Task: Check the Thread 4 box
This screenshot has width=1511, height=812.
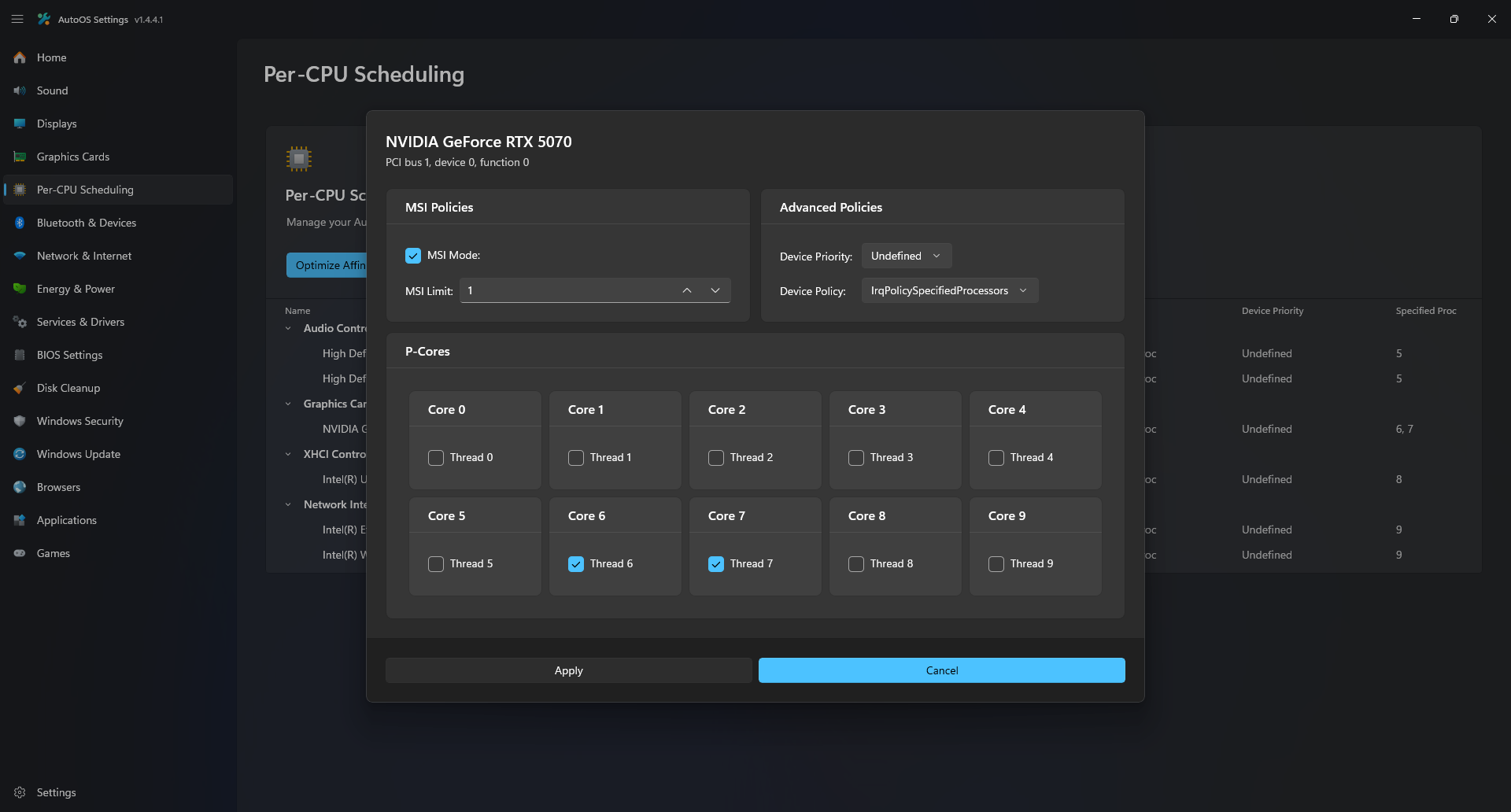Action: (996, 458)
